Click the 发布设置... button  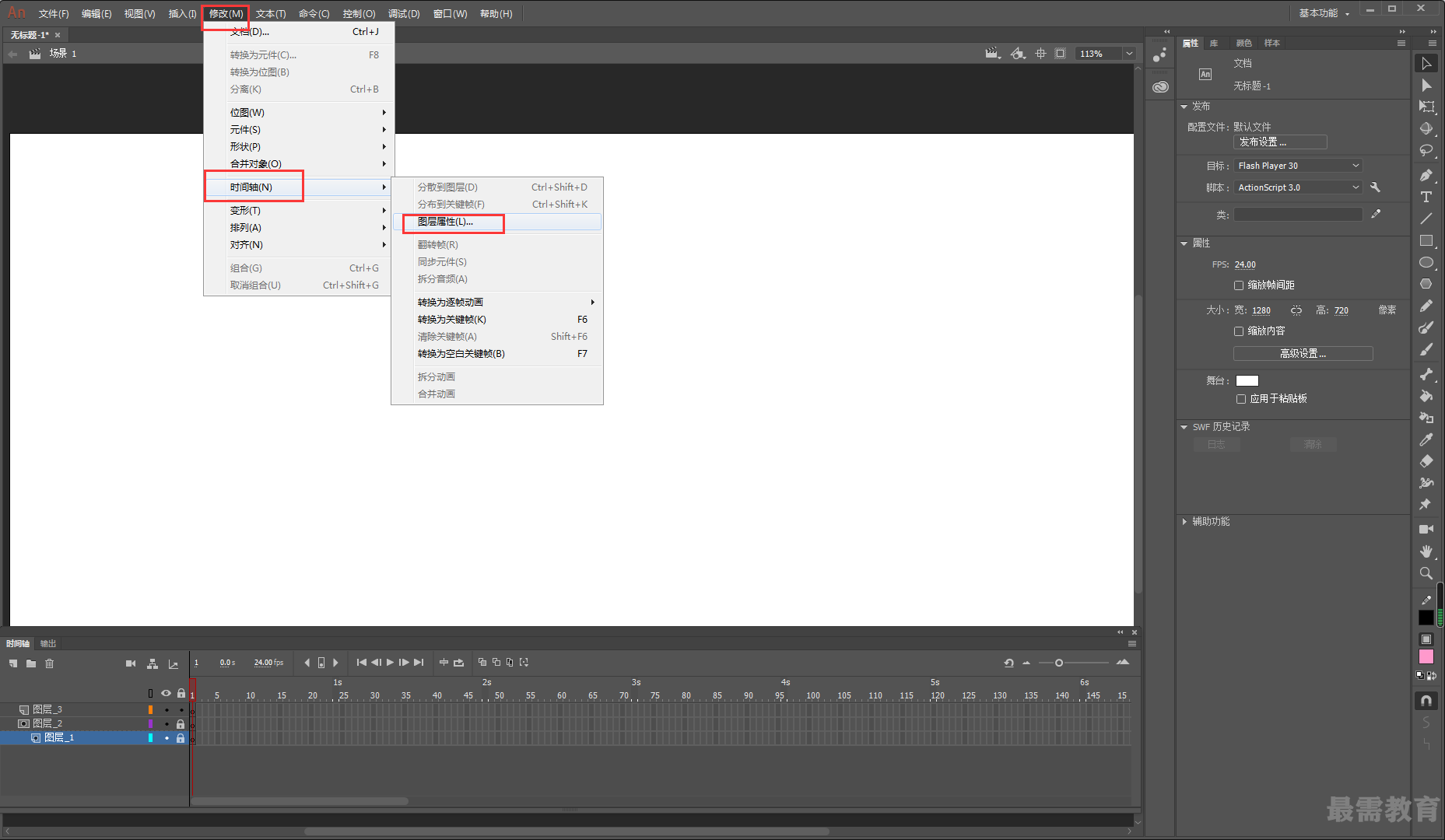(1280, 142)
